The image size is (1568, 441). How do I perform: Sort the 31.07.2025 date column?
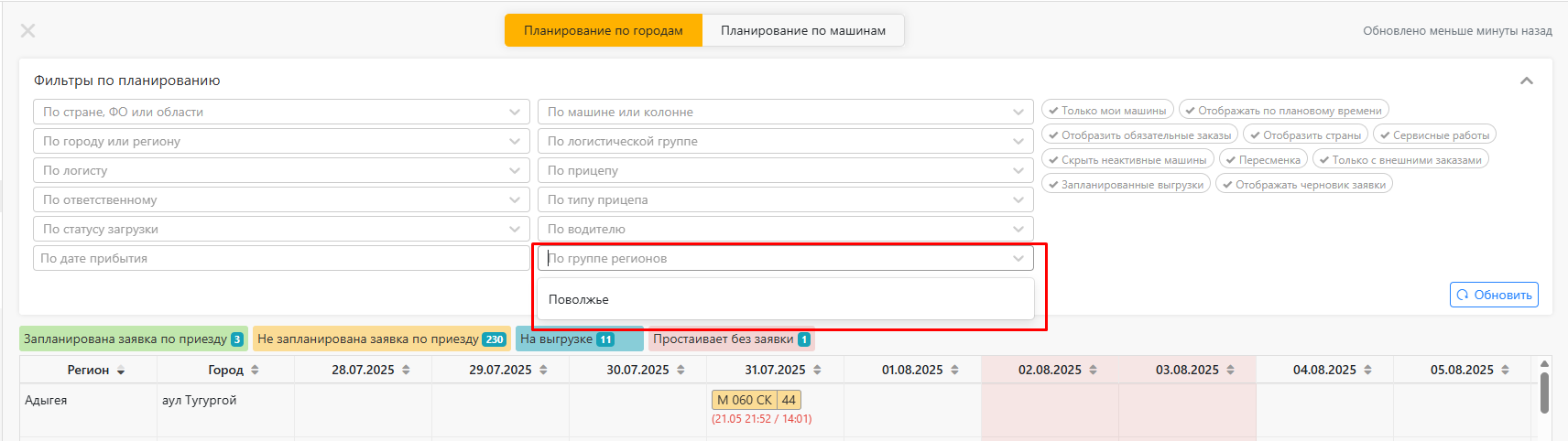(x=817, y=371)
